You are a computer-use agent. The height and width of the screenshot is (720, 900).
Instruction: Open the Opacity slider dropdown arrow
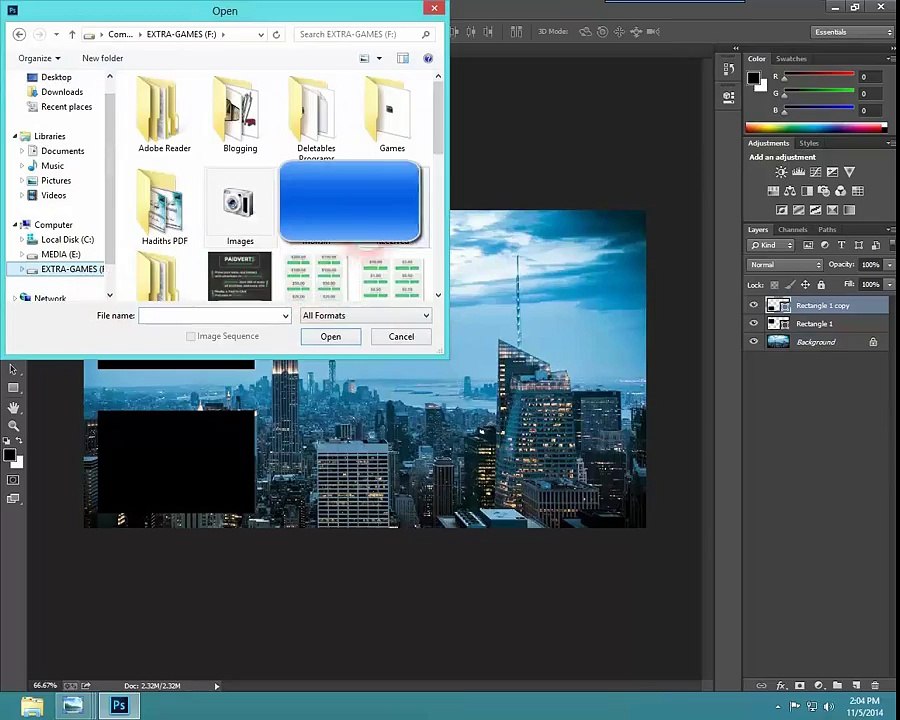coord(890,265)
